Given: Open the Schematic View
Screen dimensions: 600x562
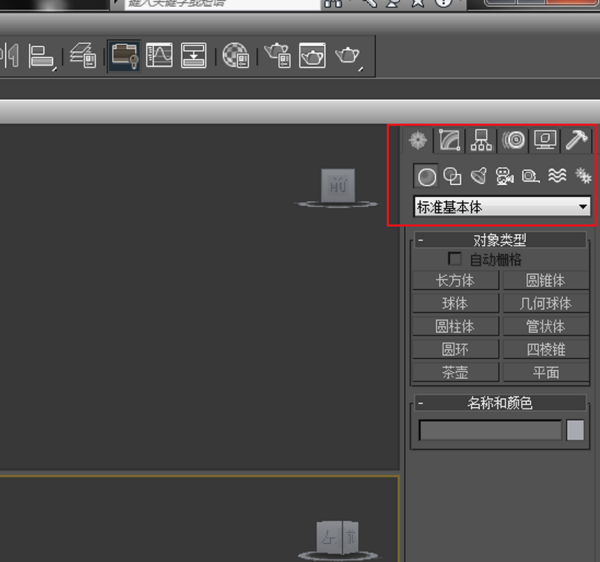Looking at the screenshot, I should coord(194,55).
